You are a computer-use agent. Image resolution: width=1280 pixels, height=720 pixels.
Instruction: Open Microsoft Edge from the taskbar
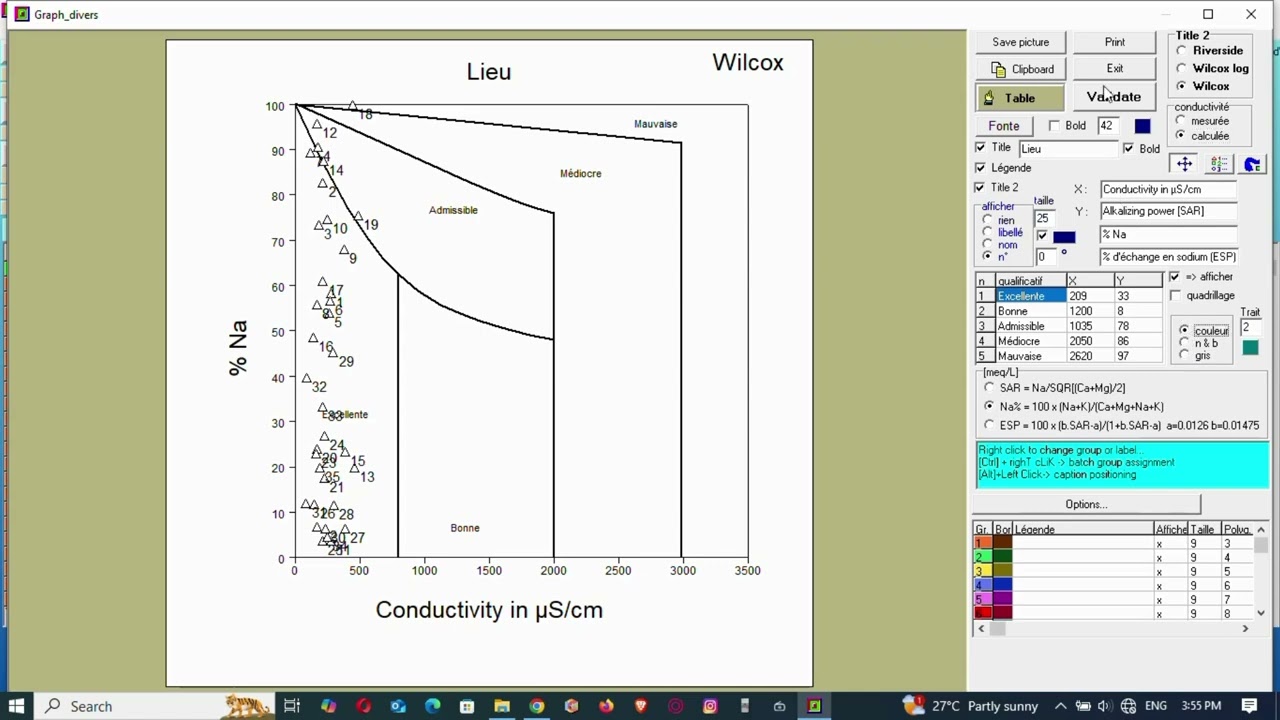(432, 706)
